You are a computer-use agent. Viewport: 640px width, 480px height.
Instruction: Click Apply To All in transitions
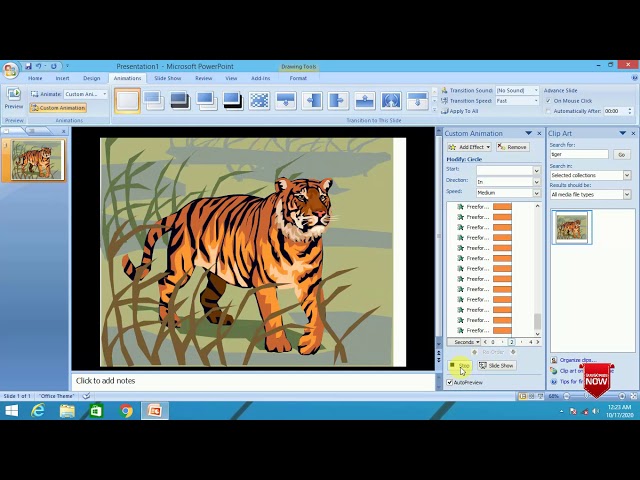(x=460, y=111)
